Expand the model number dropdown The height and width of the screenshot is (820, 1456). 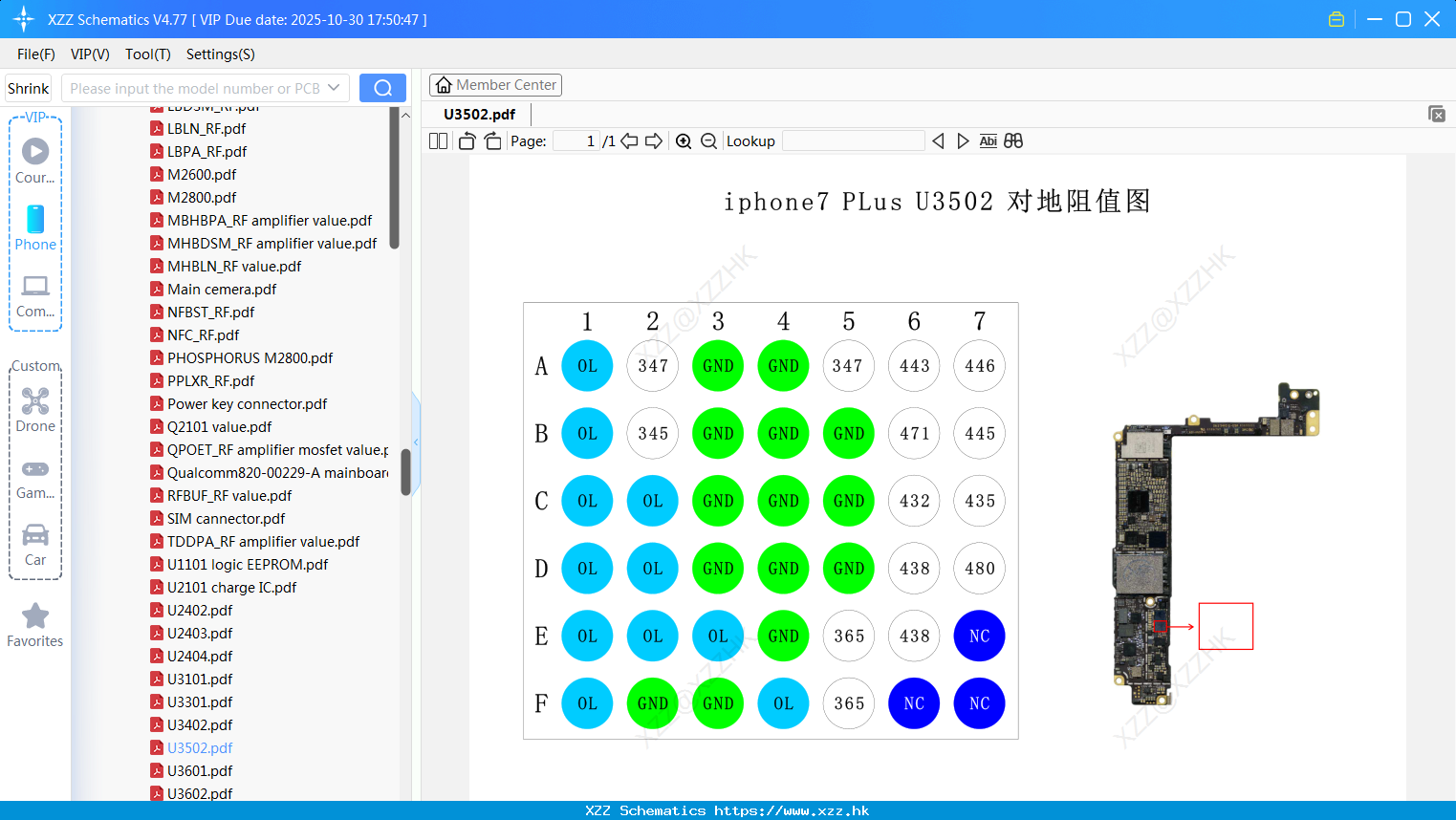pos(334,88)
